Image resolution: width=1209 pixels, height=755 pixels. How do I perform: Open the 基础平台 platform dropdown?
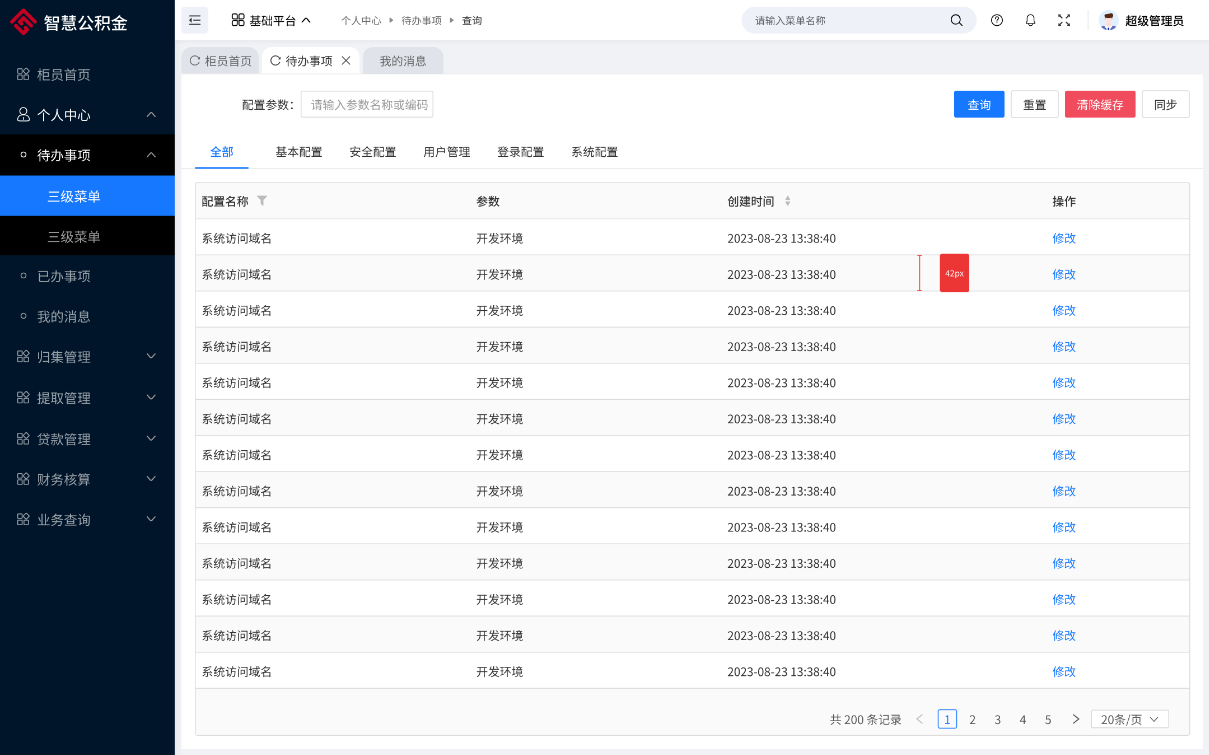271,20
